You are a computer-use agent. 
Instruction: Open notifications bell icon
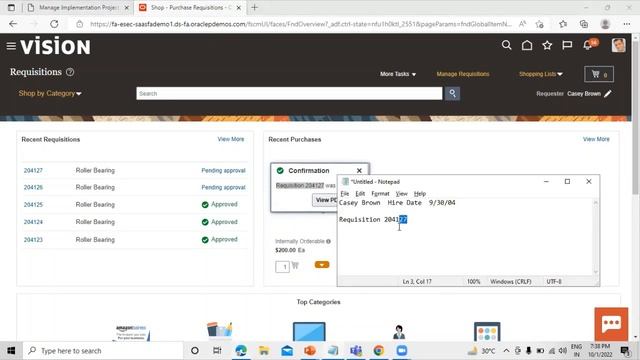pos(588,45)
